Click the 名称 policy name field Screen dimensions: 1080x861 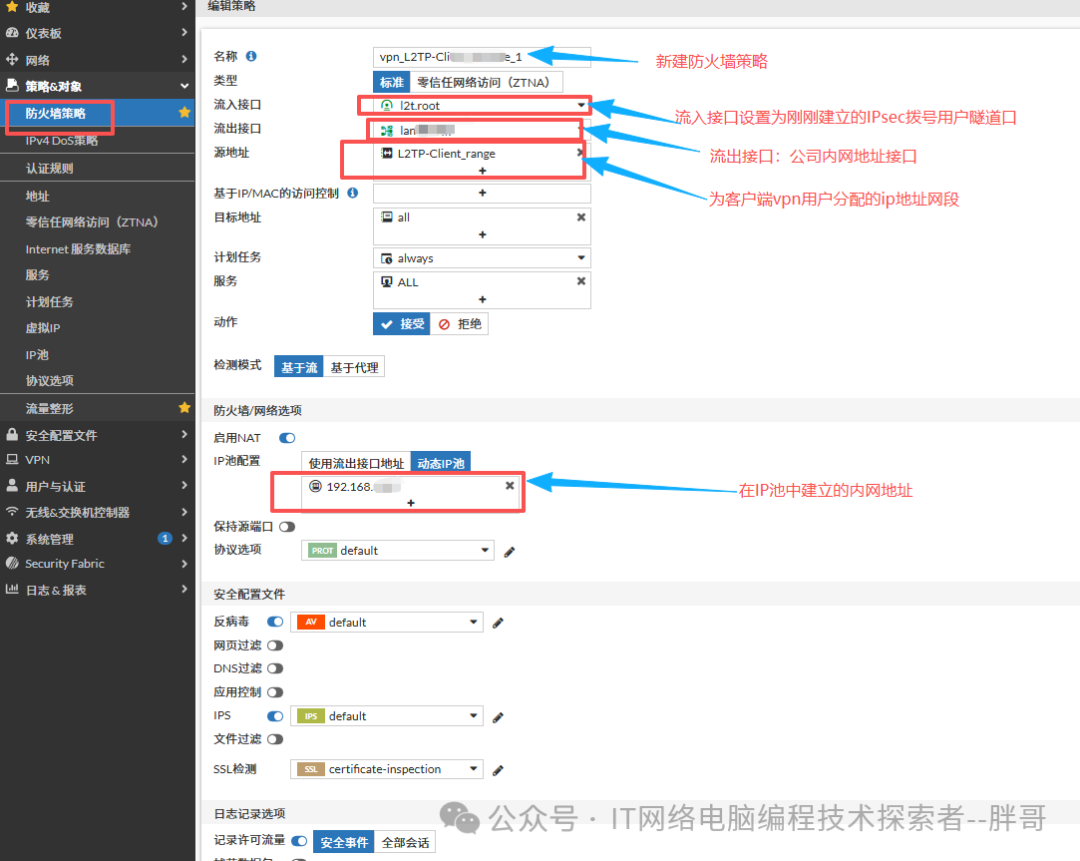click(x=480, y=57)
